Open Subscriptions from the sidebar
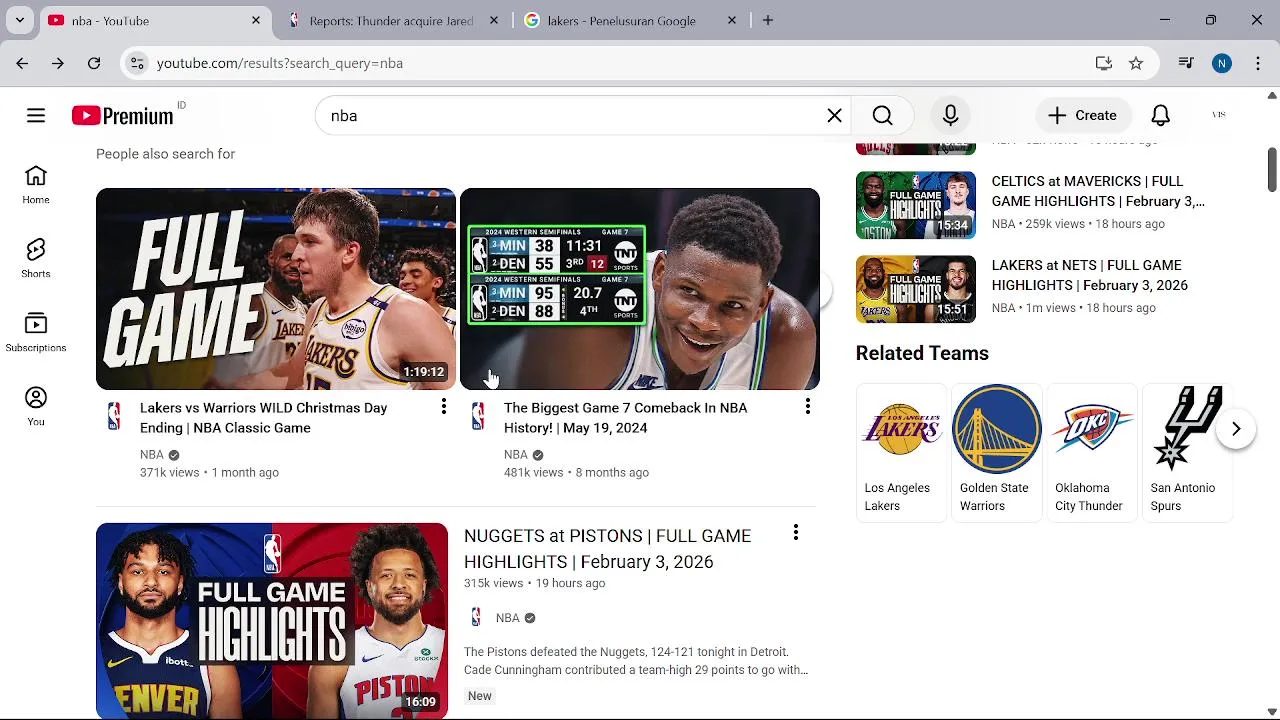The width and height of the screenshot is (1280, 720). (x=36, y=333)
